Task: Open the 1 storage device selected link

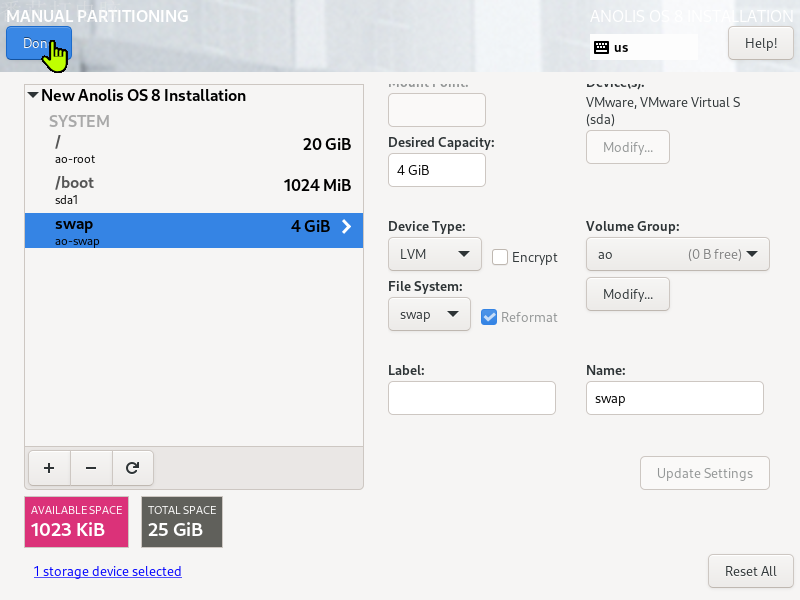Action: coord(108,571)
